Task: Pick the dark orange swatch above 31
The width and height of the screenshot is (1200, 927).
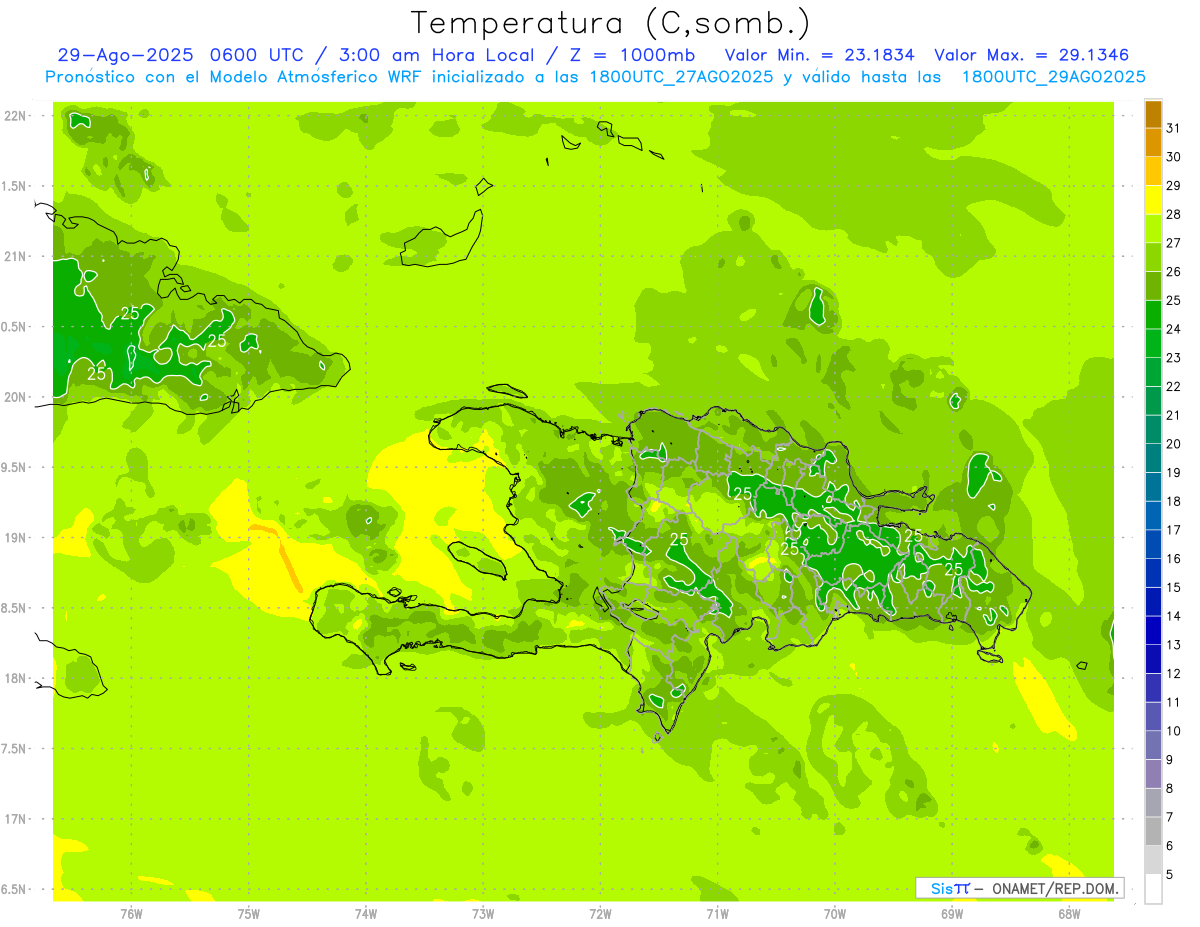Action: coord(1153,114)
